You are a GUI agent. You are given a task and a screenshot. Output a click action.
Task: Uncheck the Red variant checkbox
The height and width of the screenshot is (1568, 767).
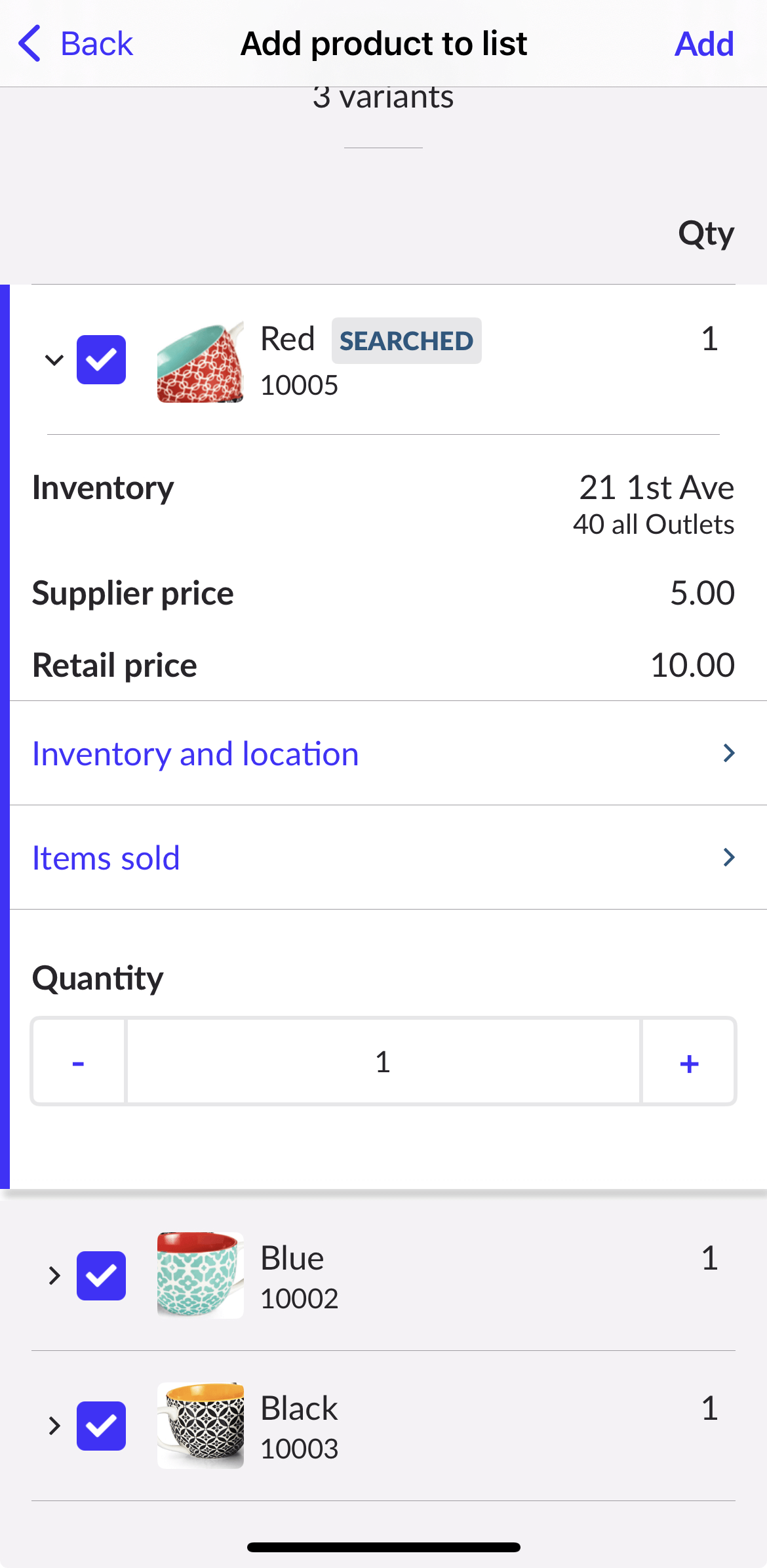pyautogui.click(x=101, y=360)
